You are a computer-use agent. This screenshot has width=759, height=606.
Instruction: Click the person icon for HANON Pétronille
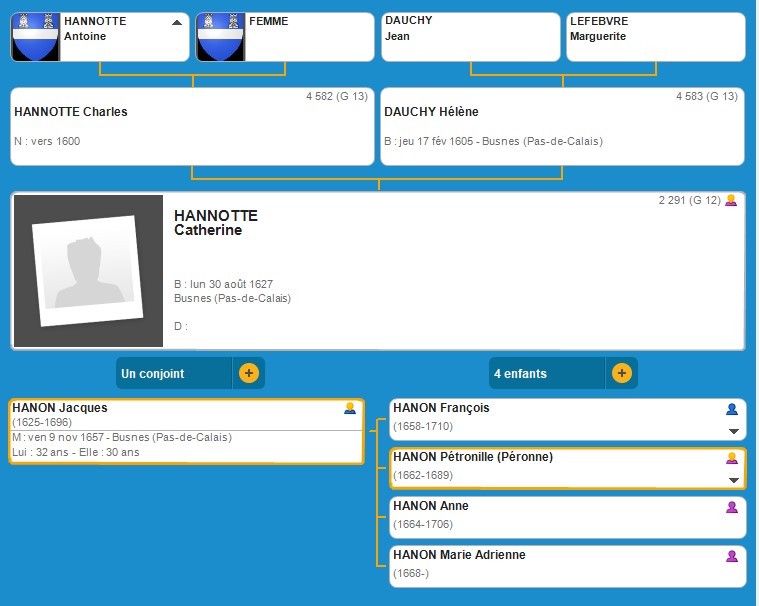732,458
